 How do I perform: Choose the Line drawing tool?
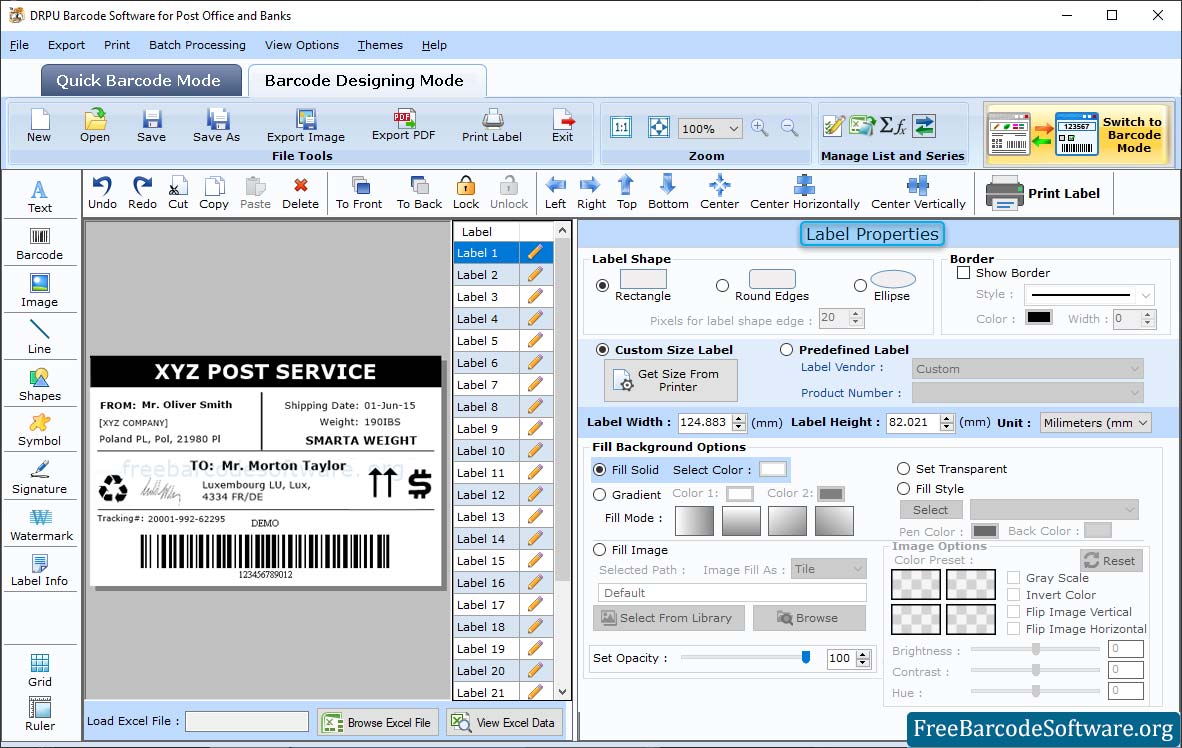coord(39,337)
